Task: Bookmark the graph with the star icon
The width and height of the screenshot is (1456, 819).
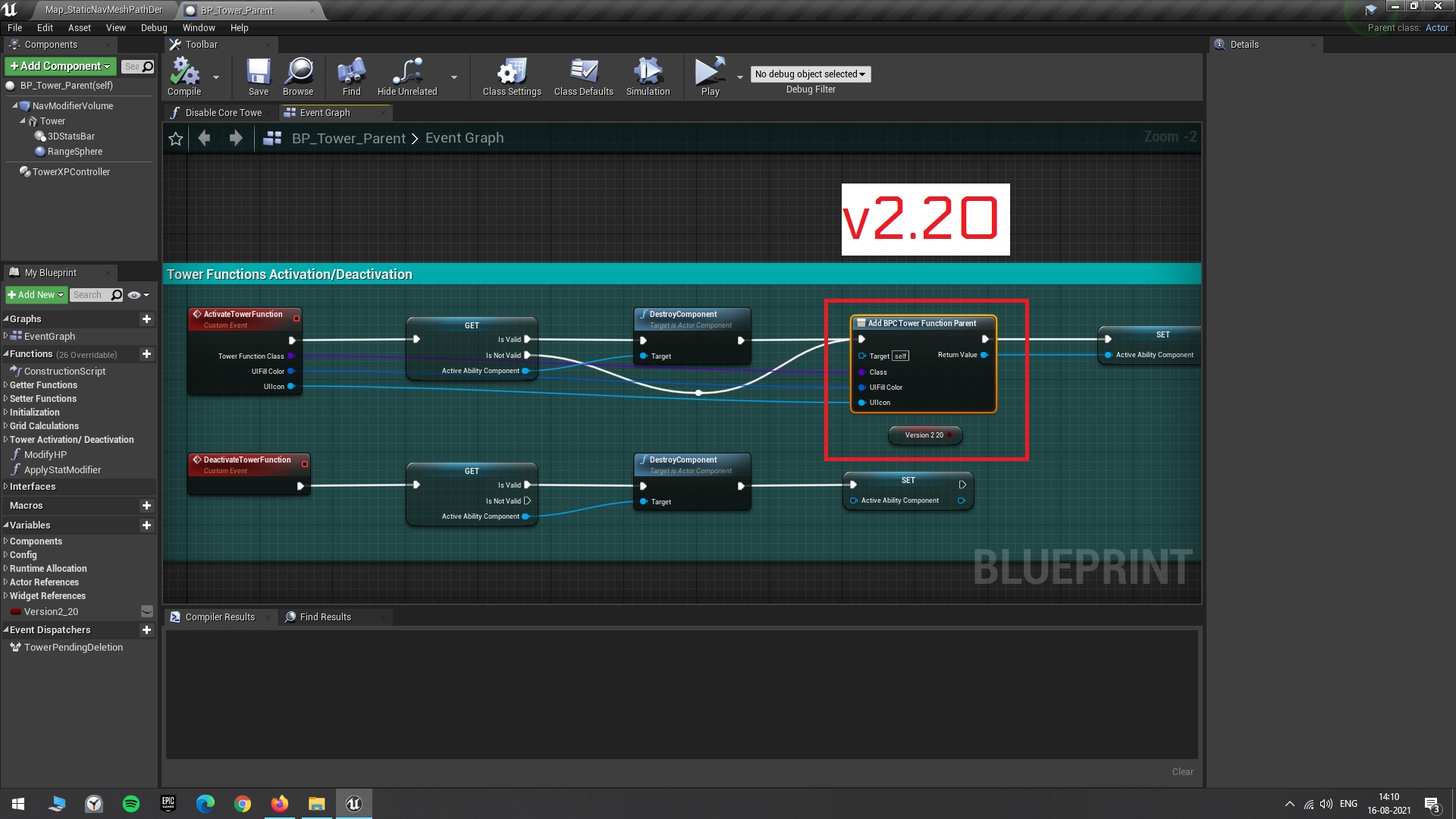Action: (176, 138)
